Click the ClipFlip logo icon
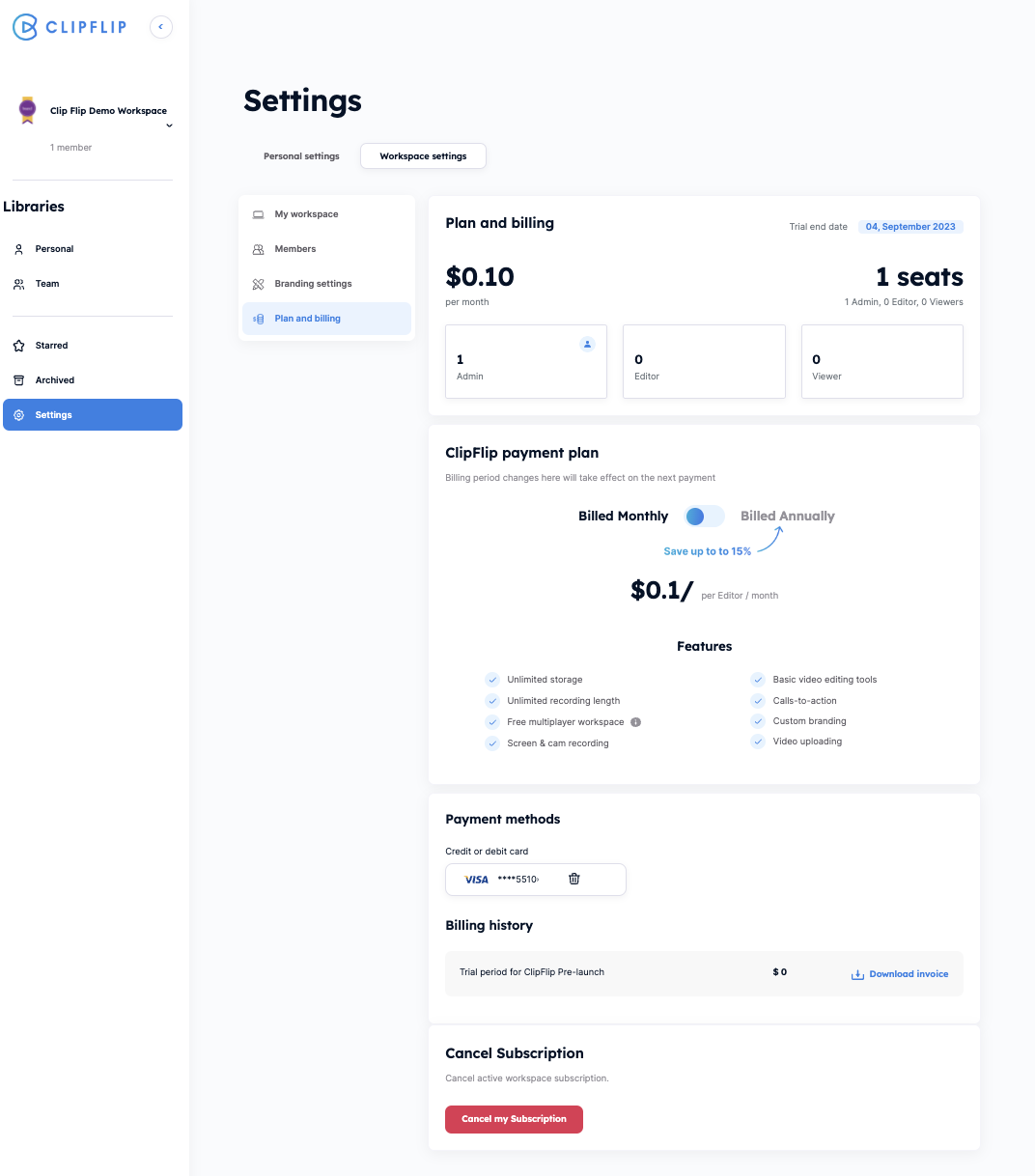Image resolution: width=1035 pixels, height=1176 pixels. (25, 27)
